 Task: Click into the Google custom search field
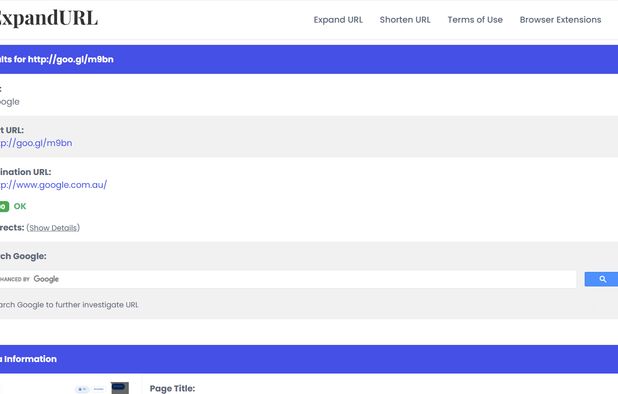[288, 279]
